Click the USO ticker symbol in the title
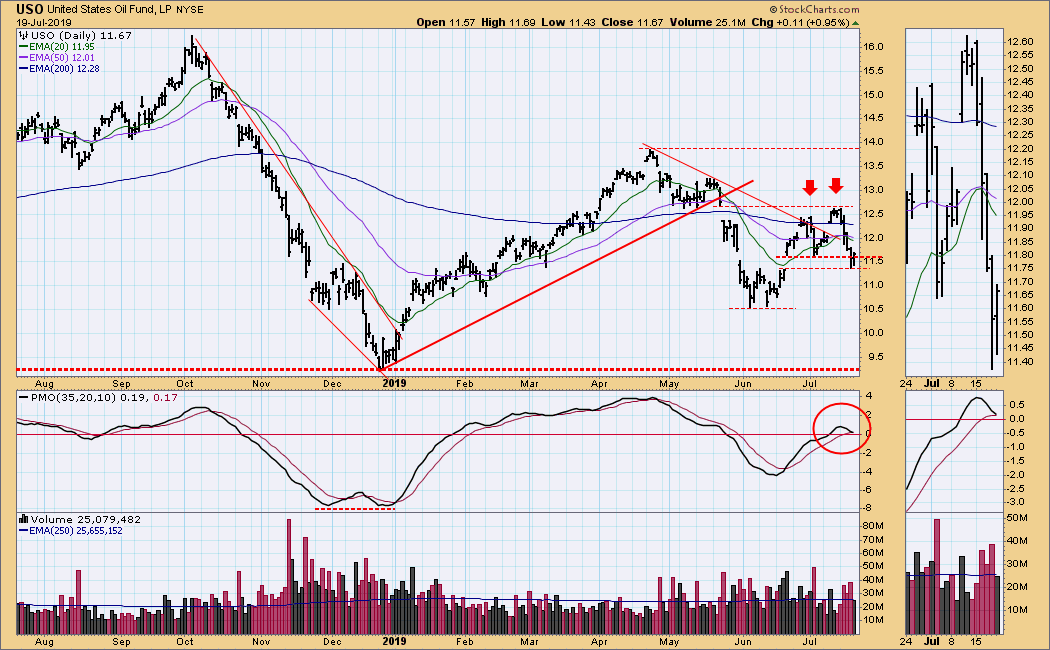Image resolution: width=1050 pixels, height=650 pixels. pyautogui.click(x=30, y=9)
